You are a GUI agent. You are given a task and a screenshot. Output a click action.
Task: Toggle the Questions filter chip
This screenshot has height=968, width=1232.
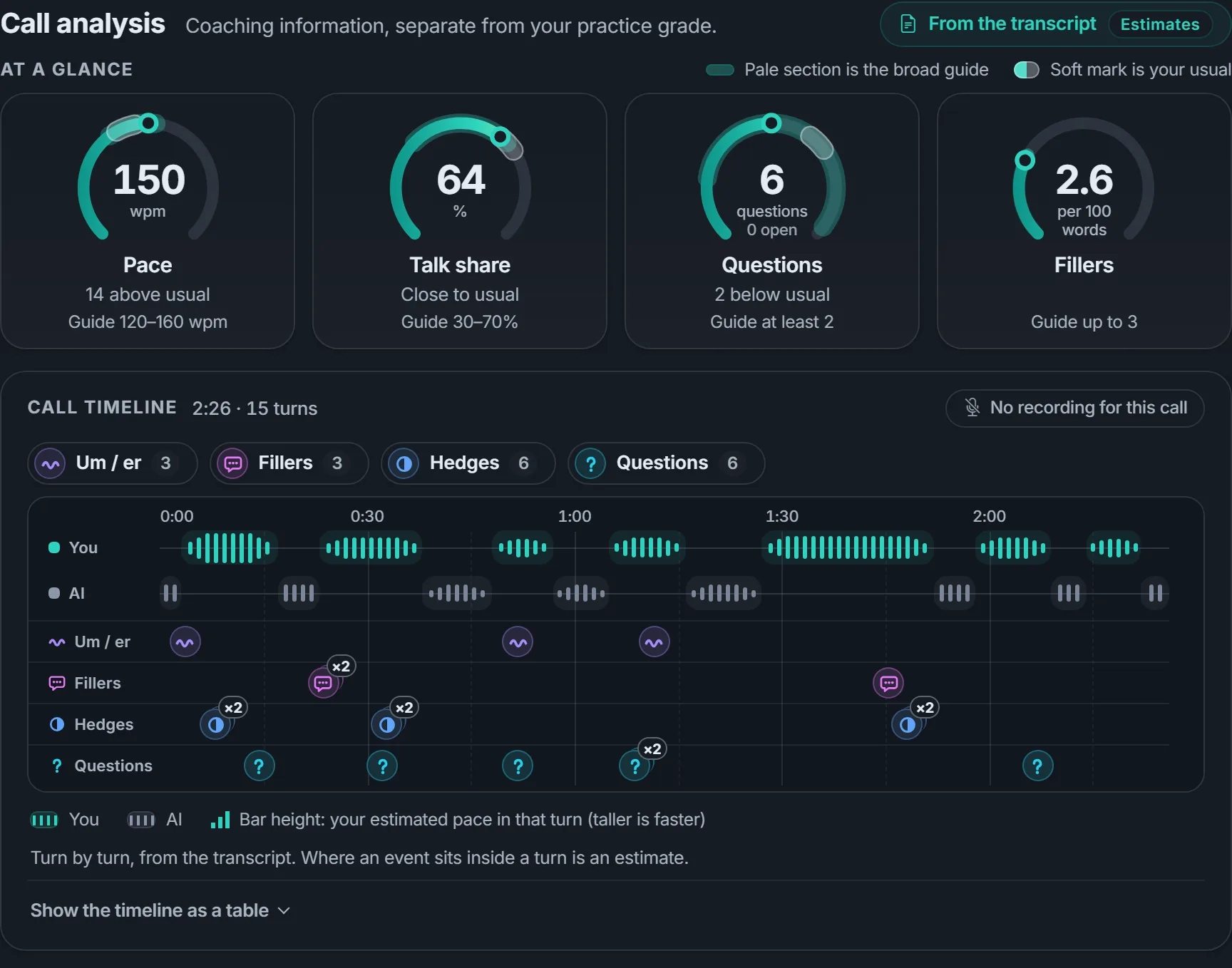coord(667,463)
